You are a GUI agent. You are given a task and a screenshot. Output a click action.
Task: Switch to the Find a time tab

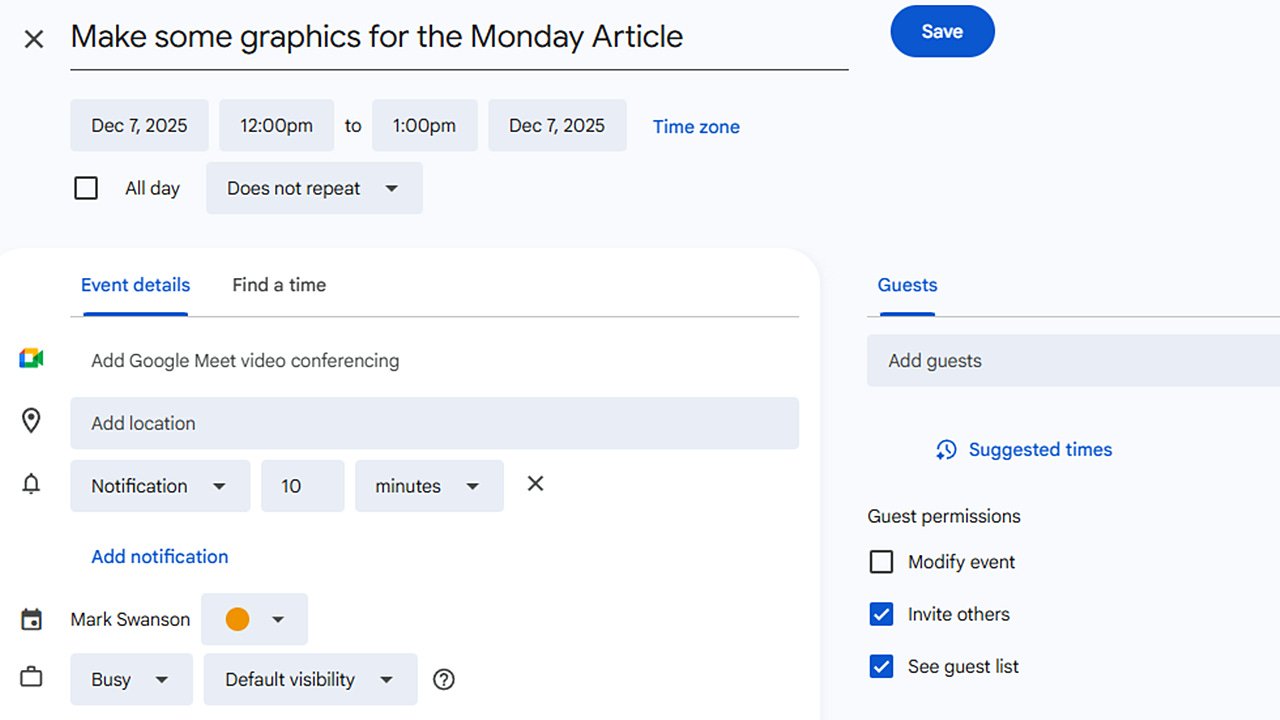(x=279, y=285)
